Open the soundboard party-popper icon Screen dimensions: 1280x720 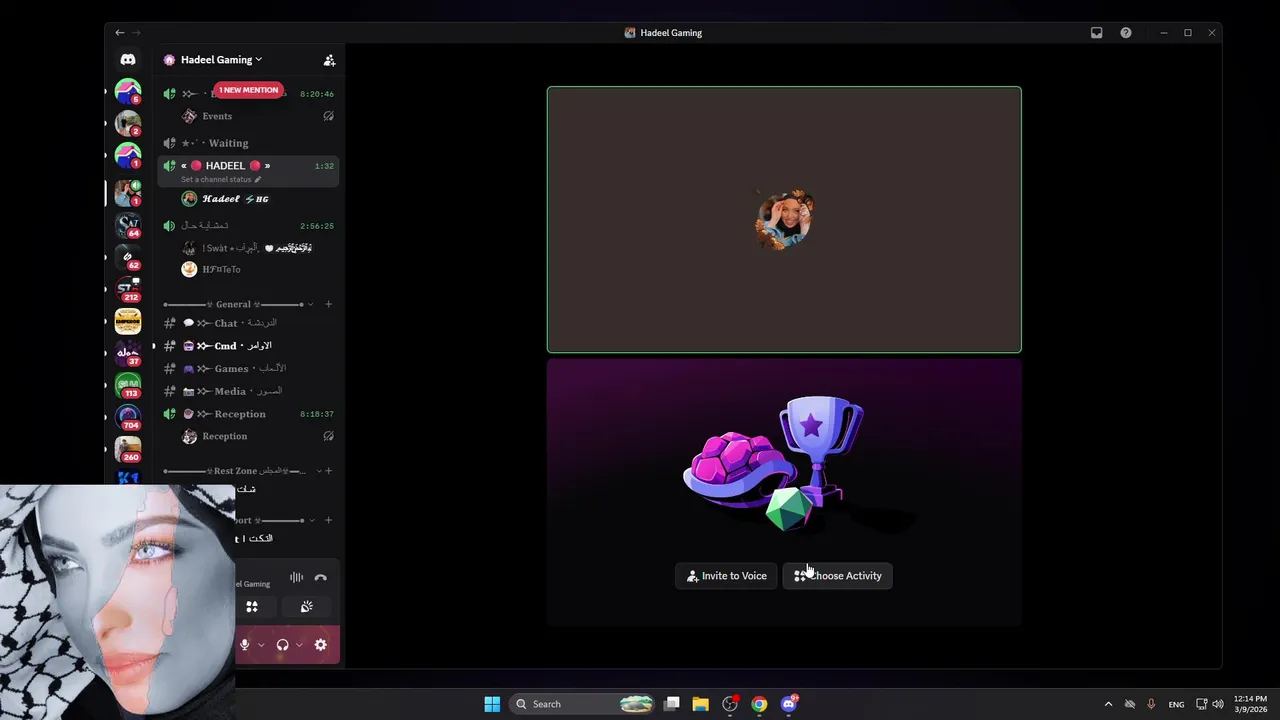(306, 606)
